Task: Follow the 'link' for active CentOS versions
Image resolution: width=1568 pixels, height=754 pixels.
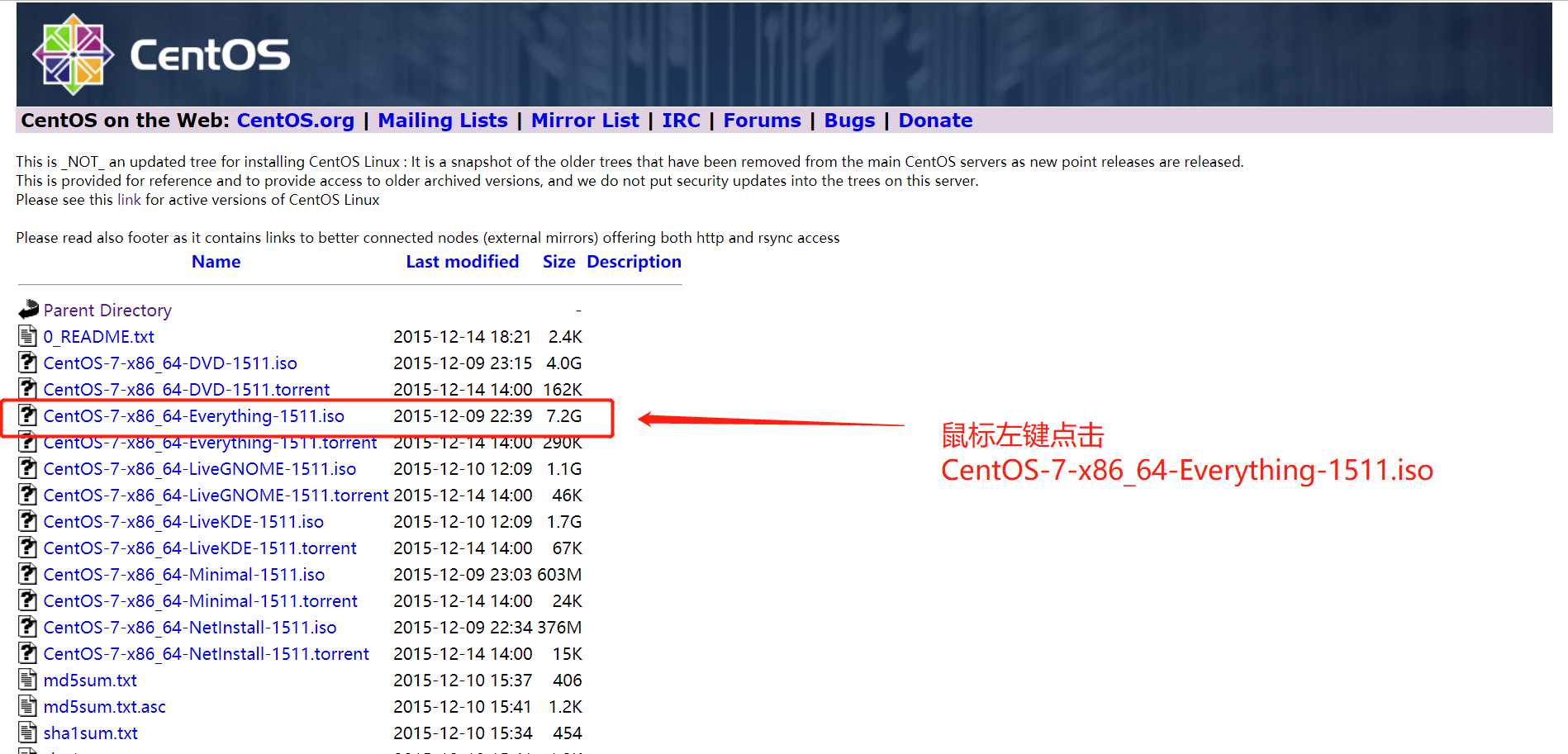Action: click(x=129, y=200)
